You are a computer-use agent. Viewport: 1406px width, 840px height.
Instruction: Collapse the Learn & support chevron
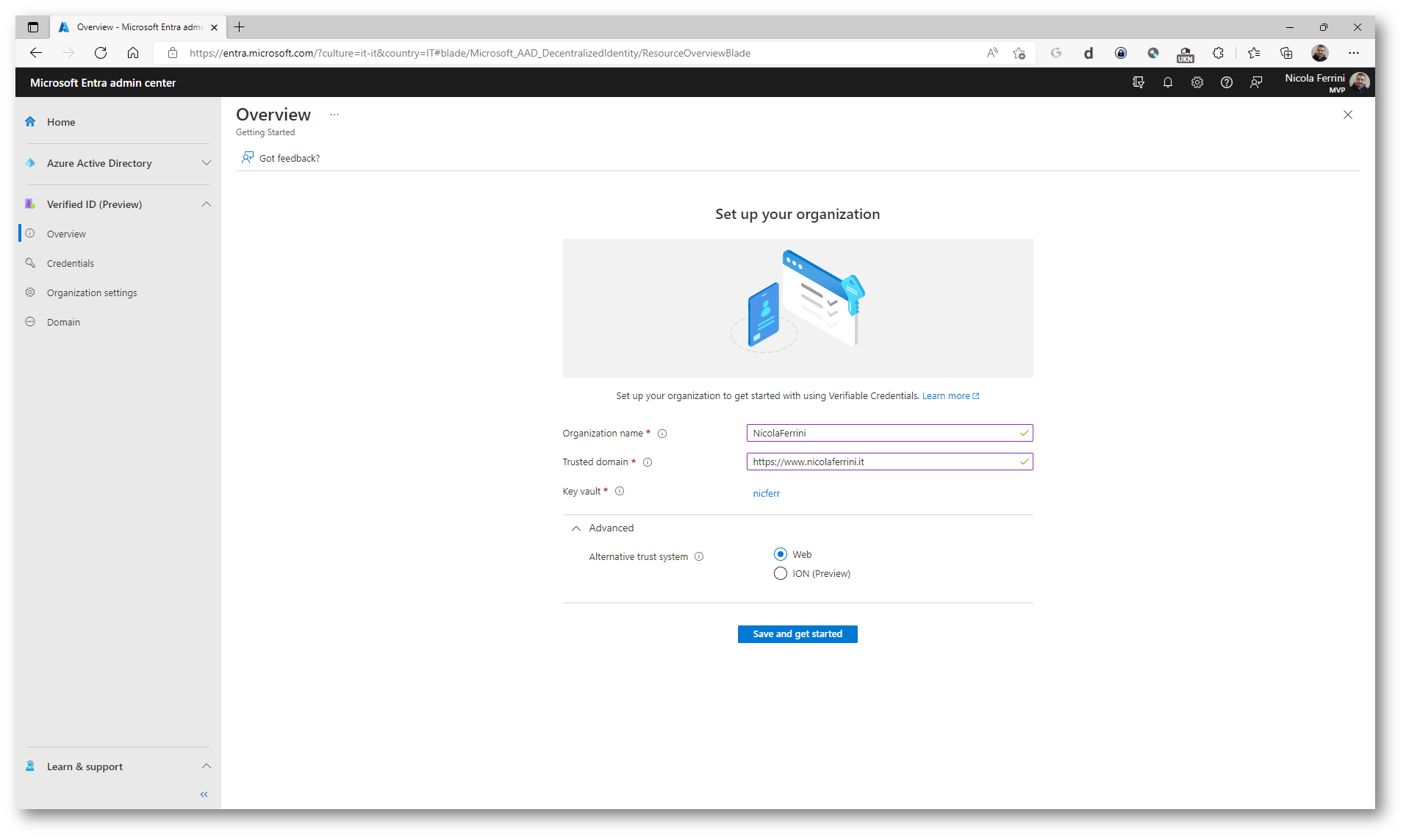pyautogui.click(x=207, y=767)
